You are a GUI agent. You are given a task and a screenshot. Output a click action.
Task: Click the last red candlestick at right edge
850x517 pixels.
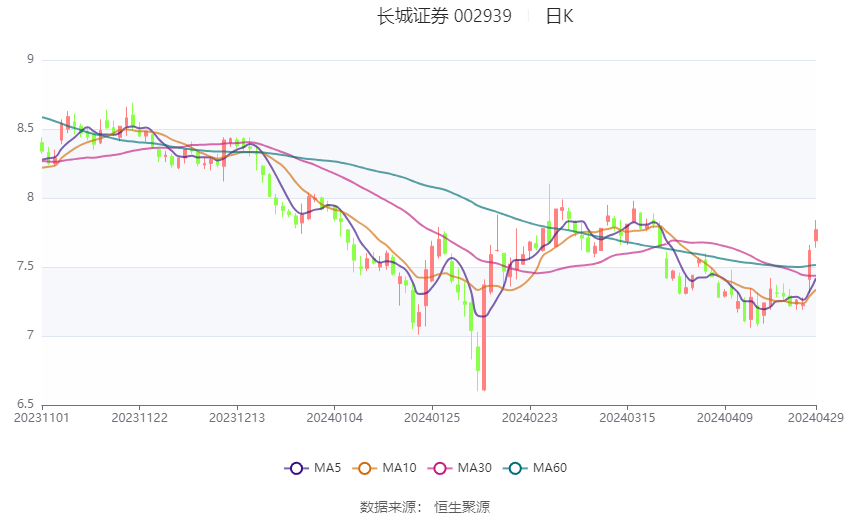pos(816,235)
